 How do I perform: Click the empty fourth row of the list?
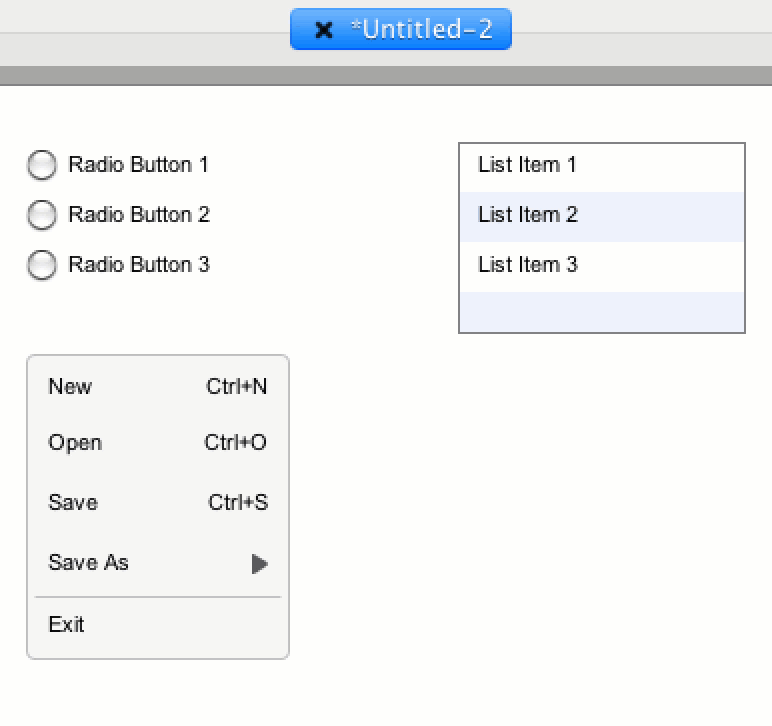click(x=601, y=311)
